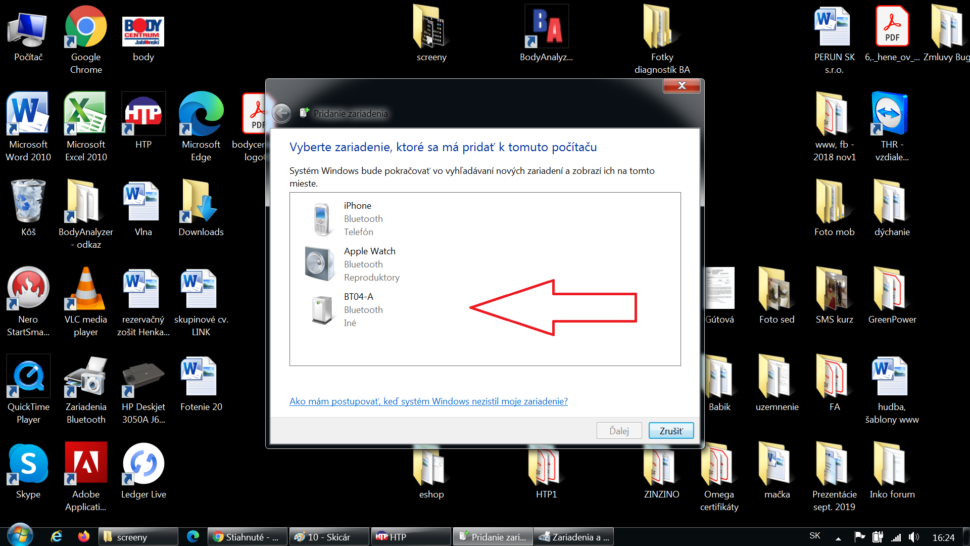Image resolution: width=970 pixels, height=546 pixels.
Task: Open Prezentácie sept. 2019 folder
Action: click(833, 477)
